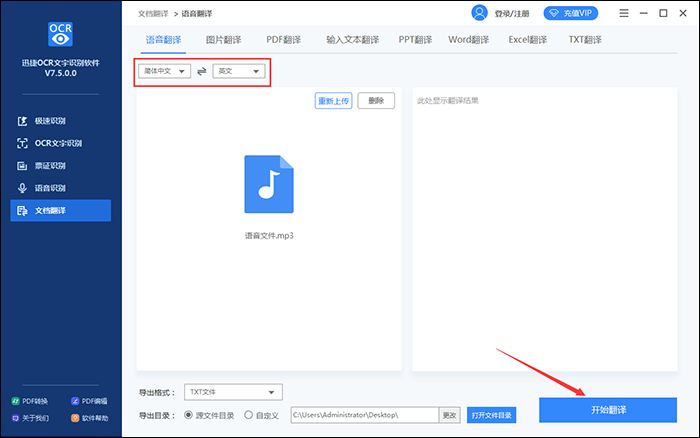This screenshot has width=700, height=438.
Task: Expand the 简体中文 source language dropdown
Action: tap(164, 72)
